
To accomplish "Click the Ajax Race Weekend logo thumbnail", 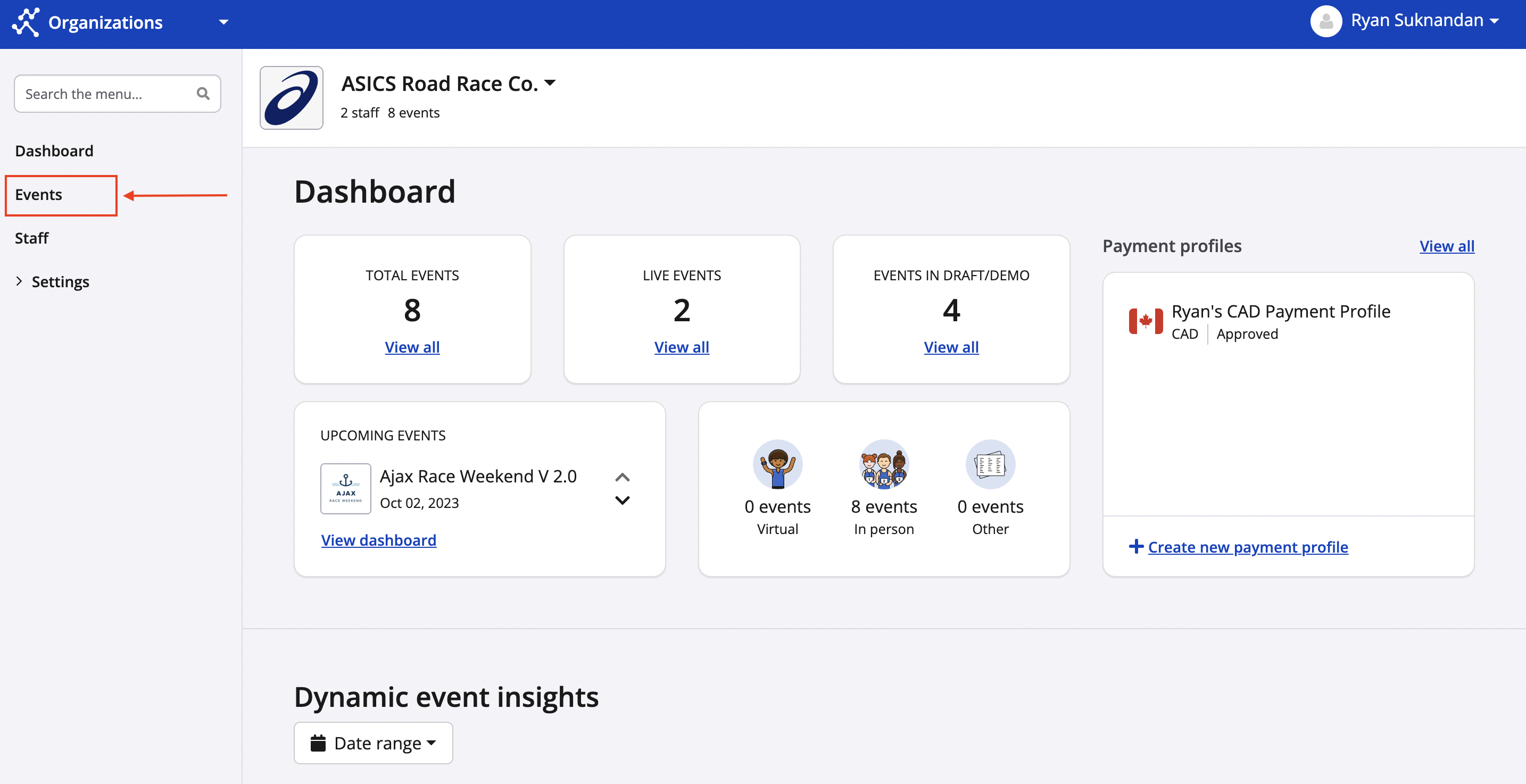I will (x=346, y=488).
